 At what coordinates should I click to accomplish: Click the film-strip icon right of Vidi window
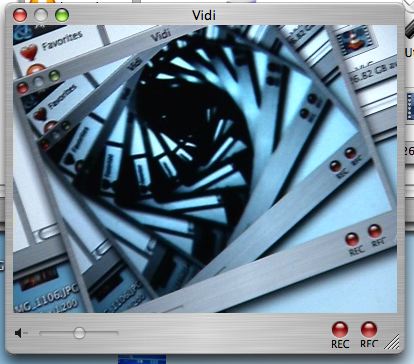coord(410,106)
